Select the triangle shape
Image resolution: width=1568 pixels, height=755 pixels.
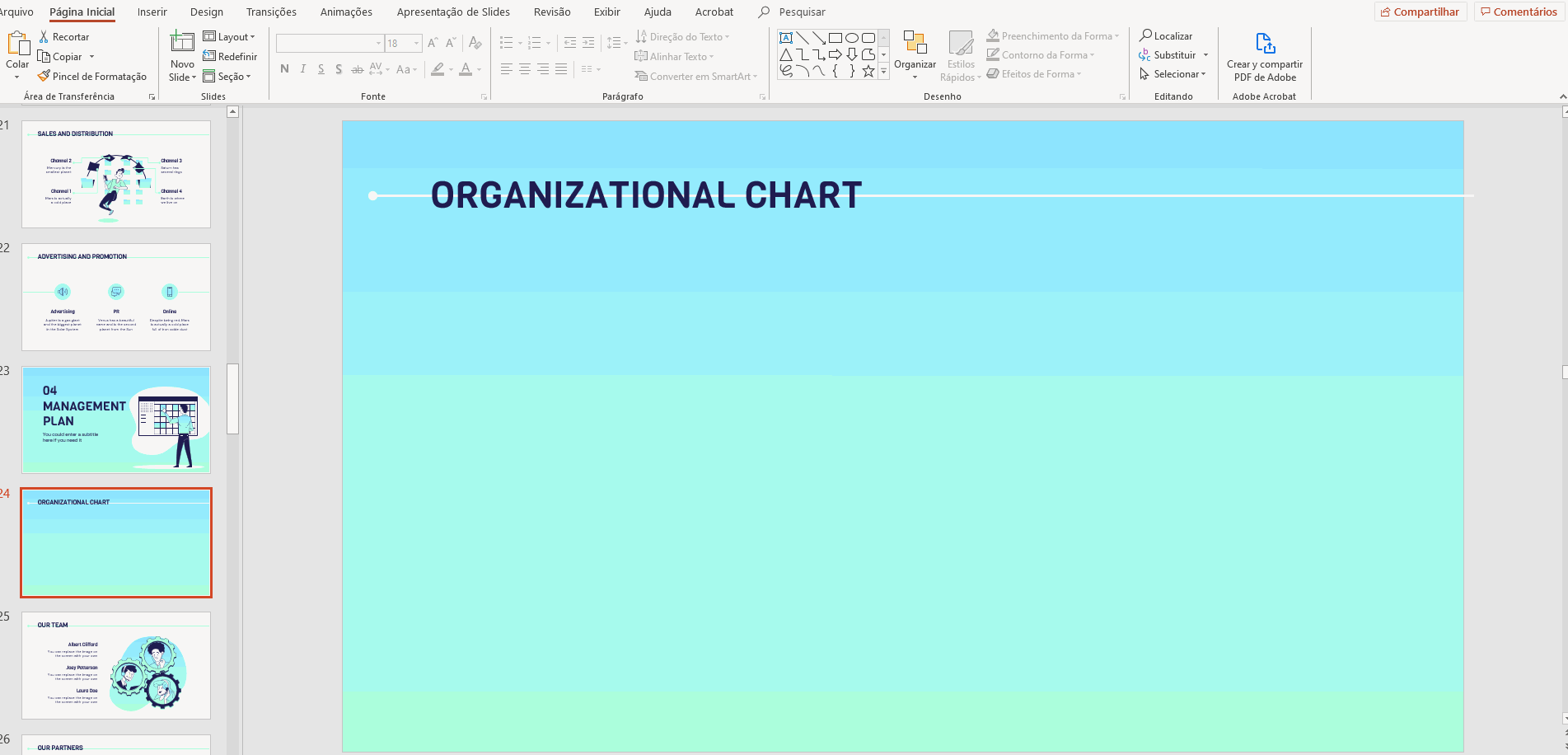(x=786, y=54)
